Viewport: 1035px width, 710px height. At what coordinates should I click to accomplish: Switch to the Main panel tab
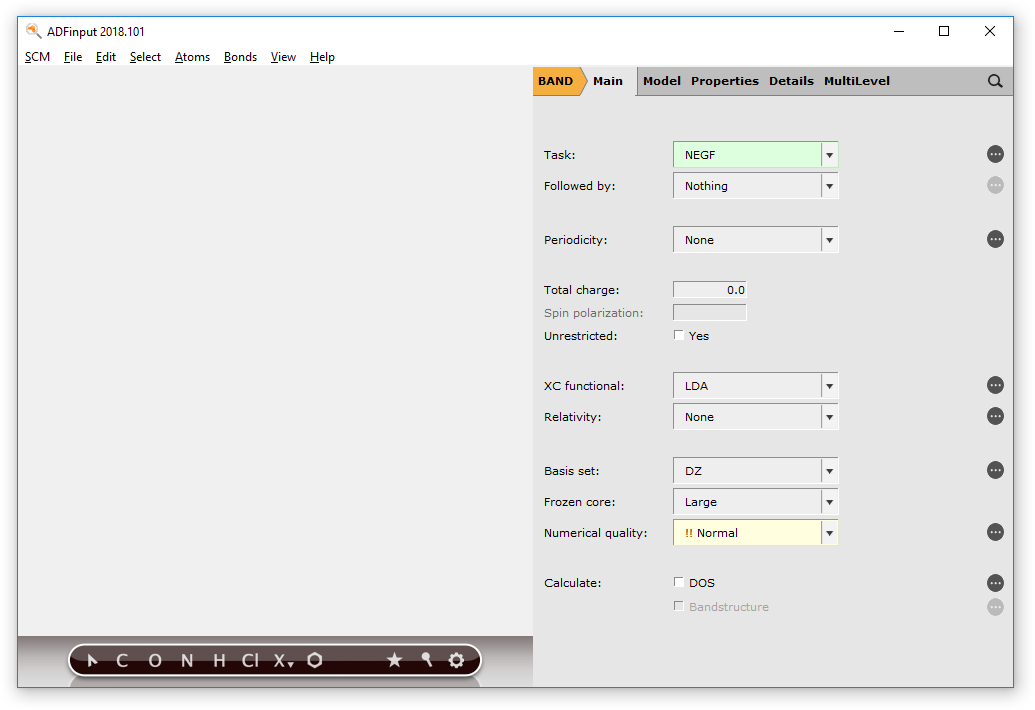tap(608, 81)
